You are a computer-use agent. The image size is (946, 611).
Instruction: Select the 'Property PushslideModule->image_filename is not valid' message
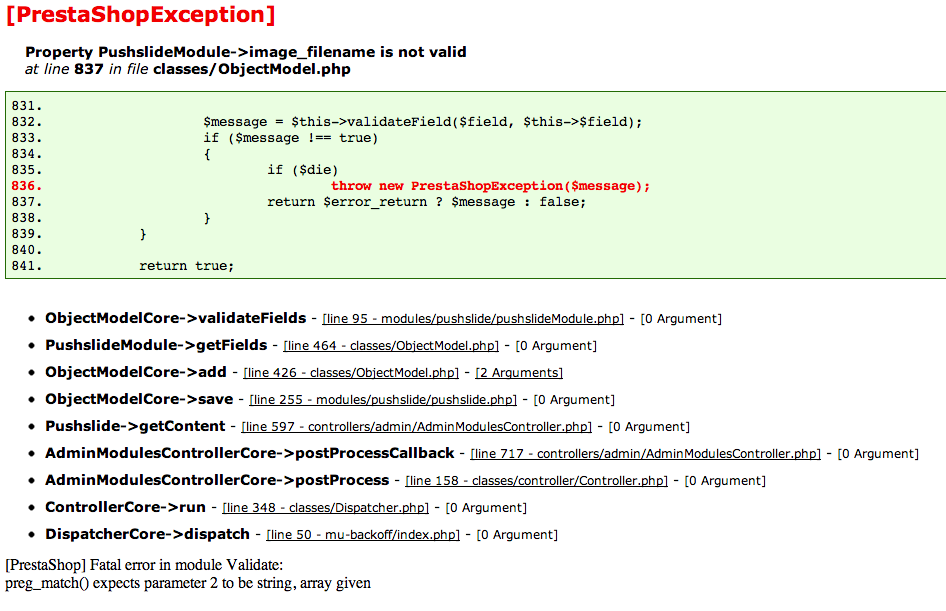pos(246,52)
